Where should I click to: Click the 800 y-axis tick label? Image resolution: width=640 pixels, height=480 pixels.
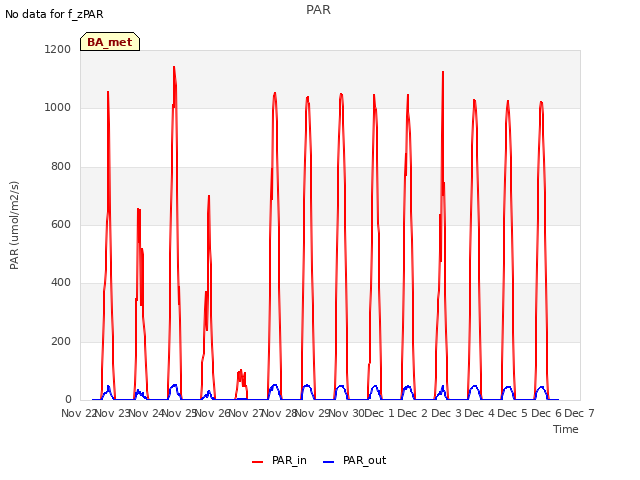[x=61, y=167]
